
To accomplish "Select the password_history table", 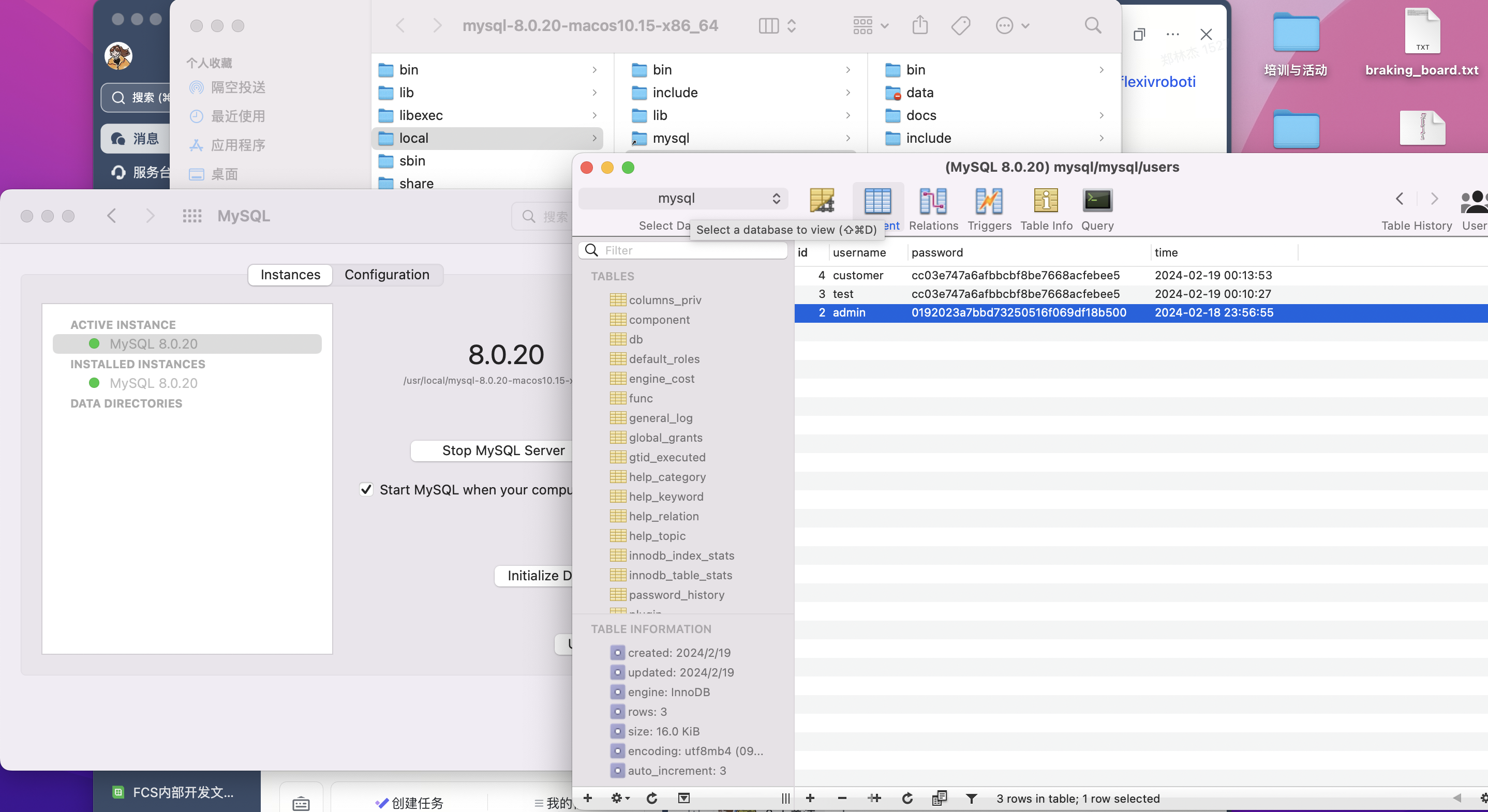I will pyautogui.click(x=676, y=594).
